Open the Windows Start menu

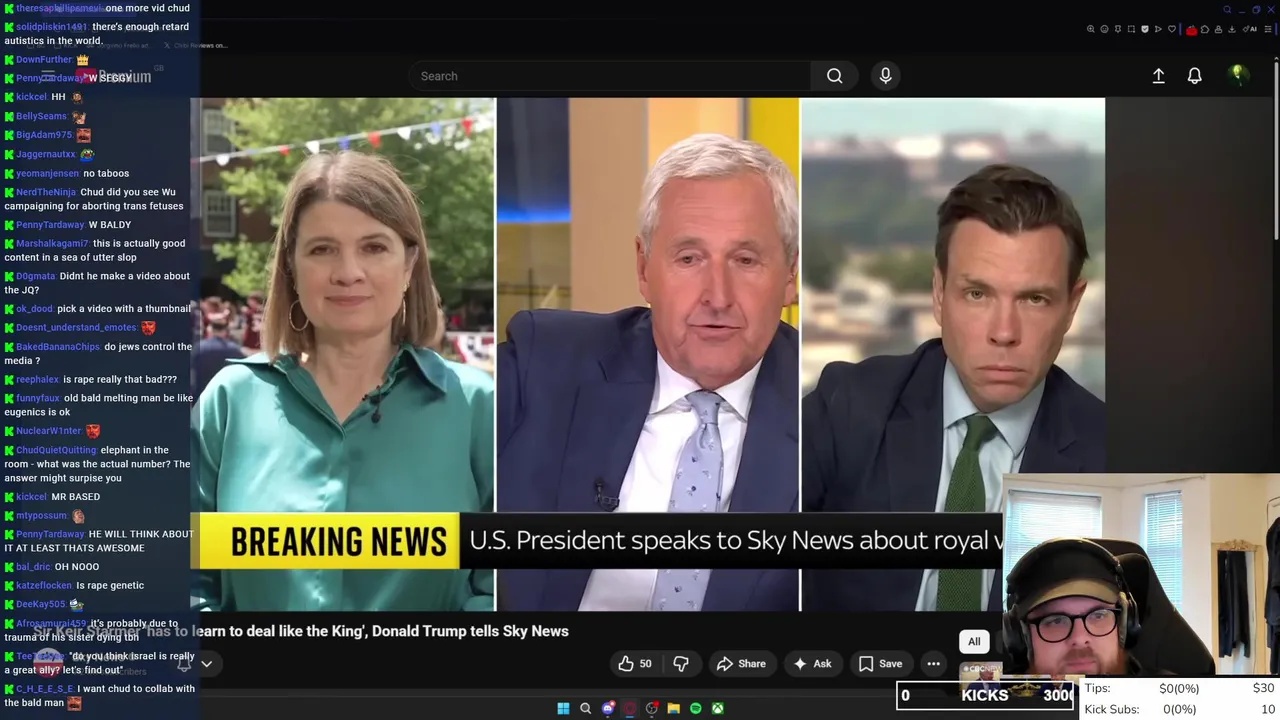(563, 709)
